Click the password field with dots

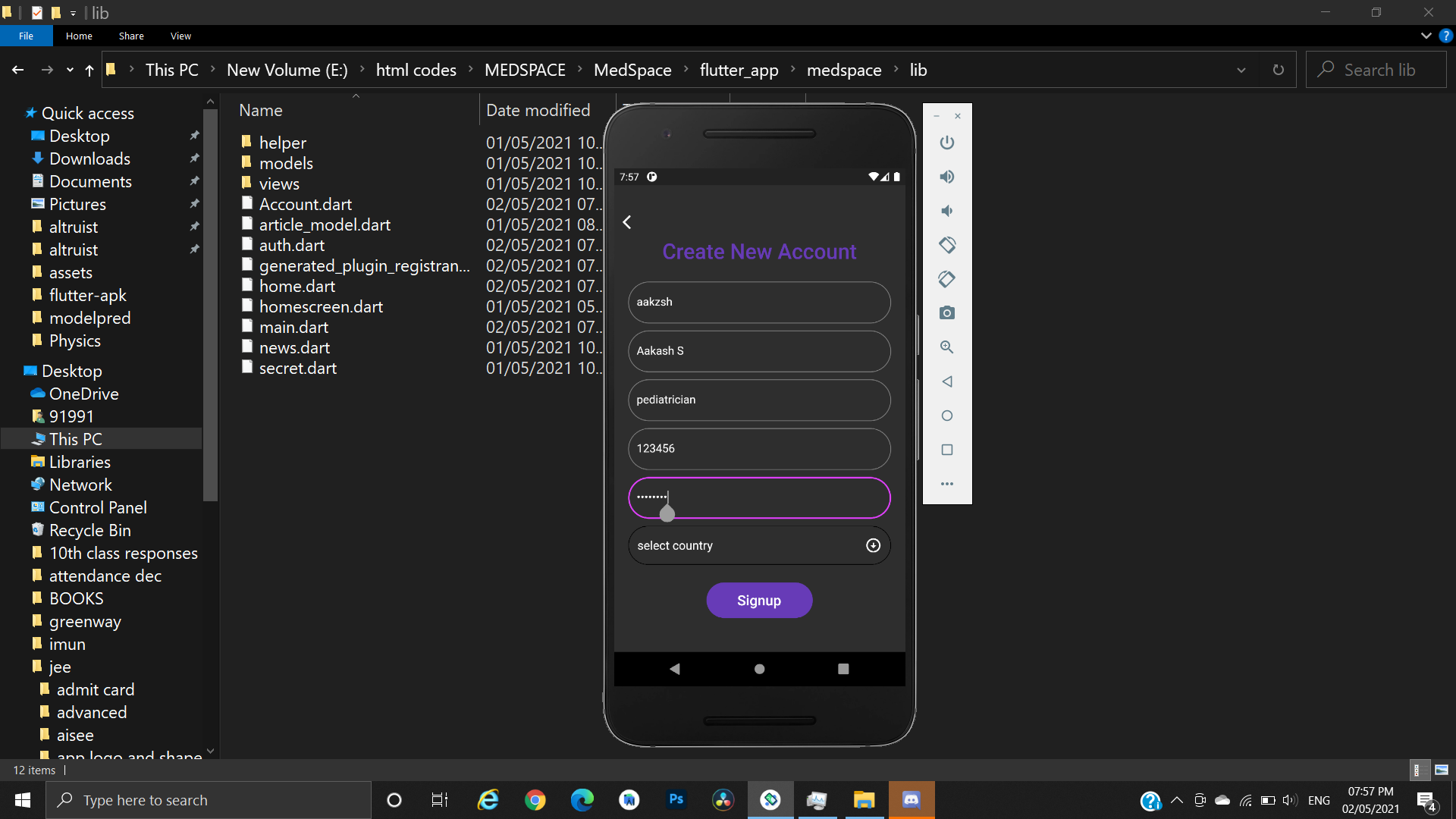(758, 497)
